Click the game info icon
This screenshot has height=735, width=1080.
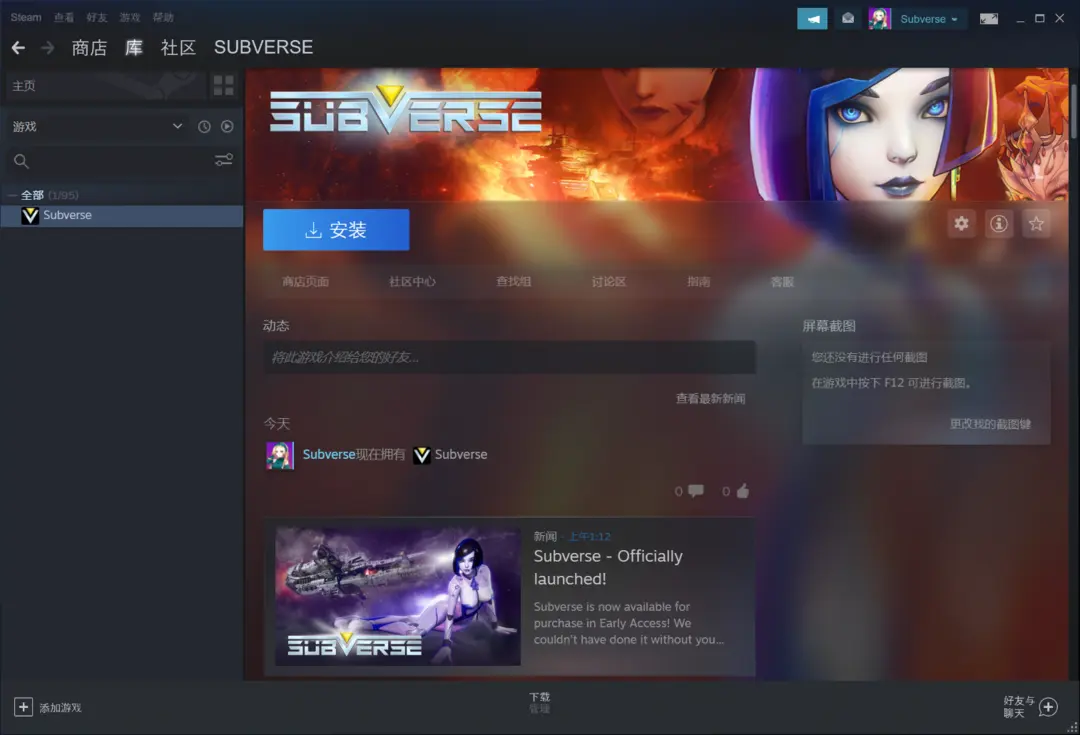point(999,223)
